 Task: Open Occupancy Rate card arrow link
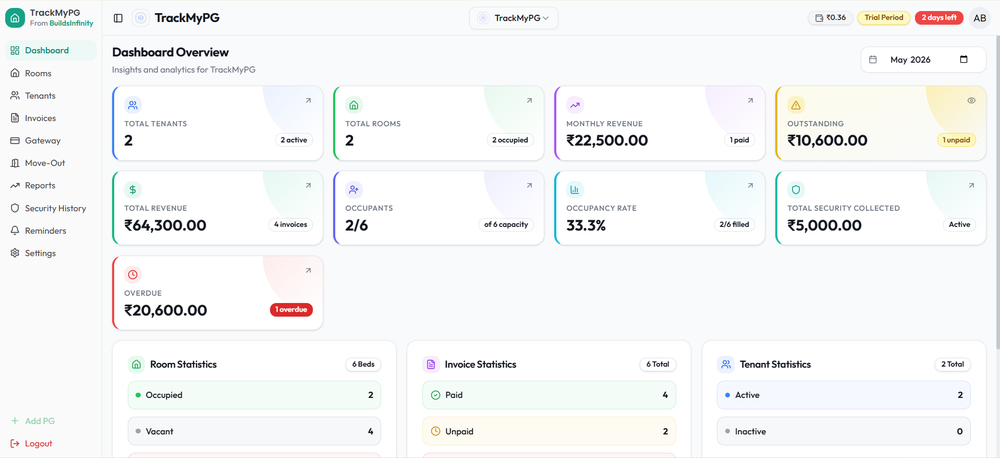click(x=750, y=186)
